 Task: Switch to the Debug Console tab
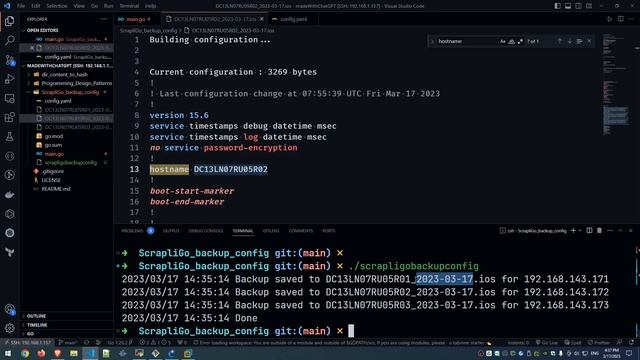(206, 231)
